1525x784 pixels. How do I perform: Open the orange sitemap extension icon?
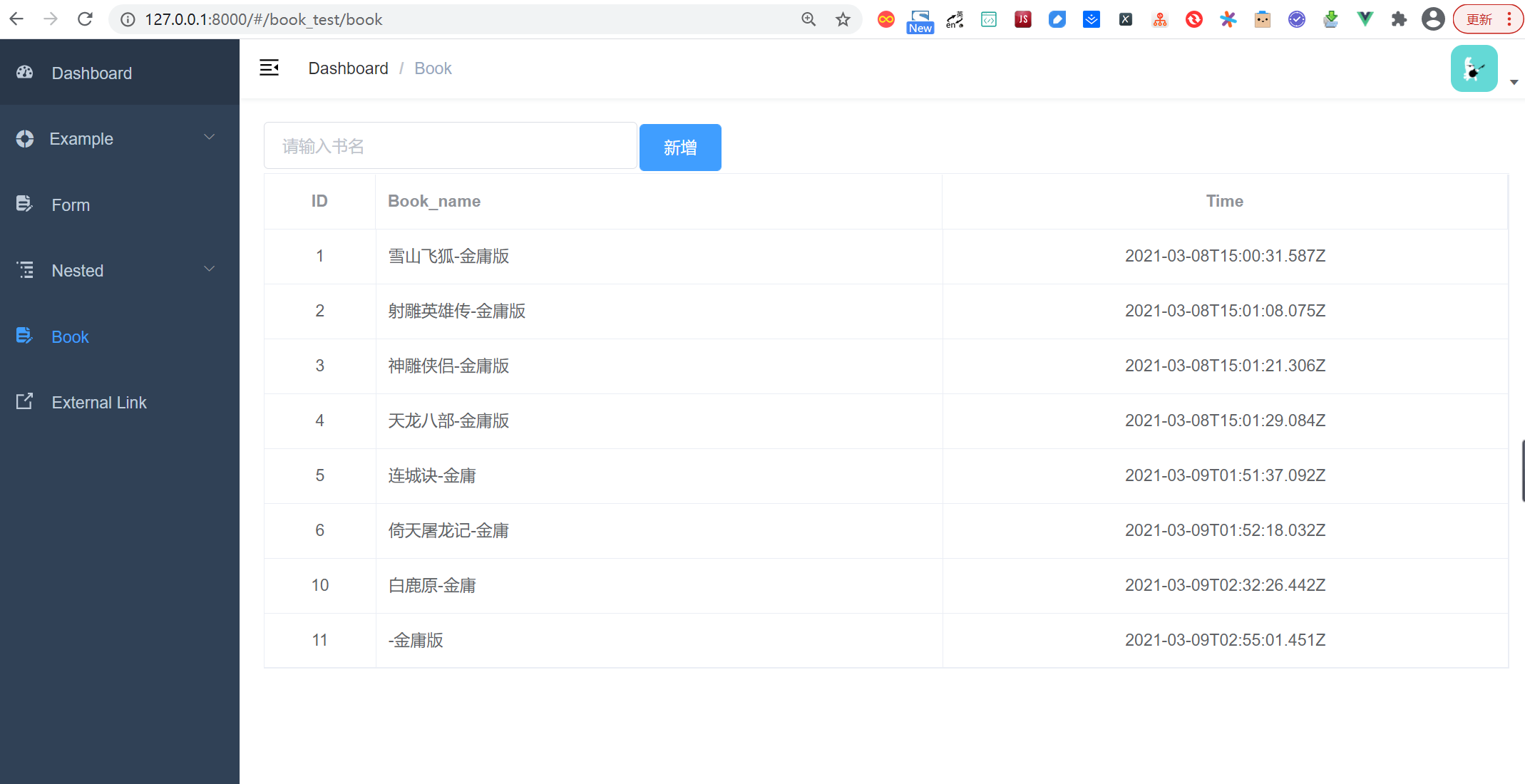(x=1160, y=19)
